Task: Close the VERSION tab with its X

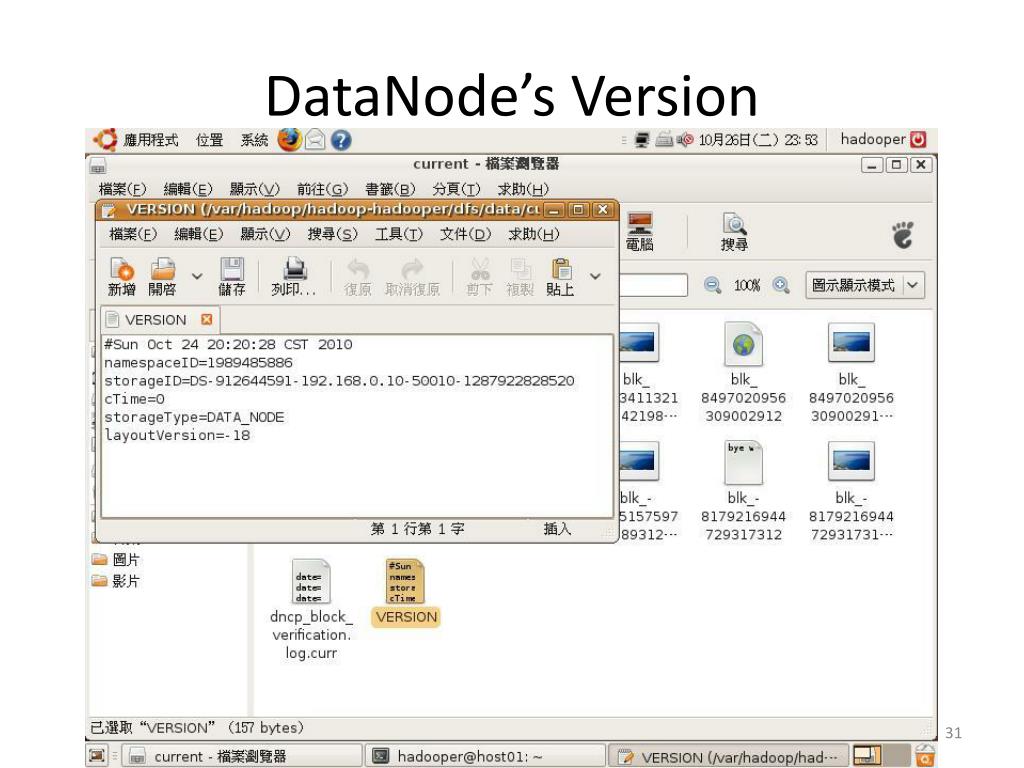Action: coord(206,319)
